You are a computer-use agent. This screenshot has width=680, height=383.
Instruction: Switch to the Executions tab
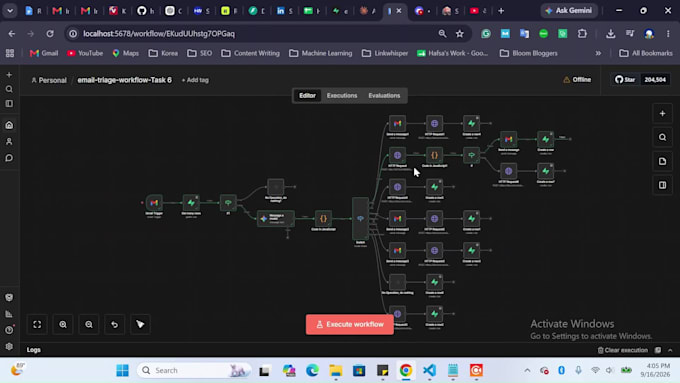342,95
